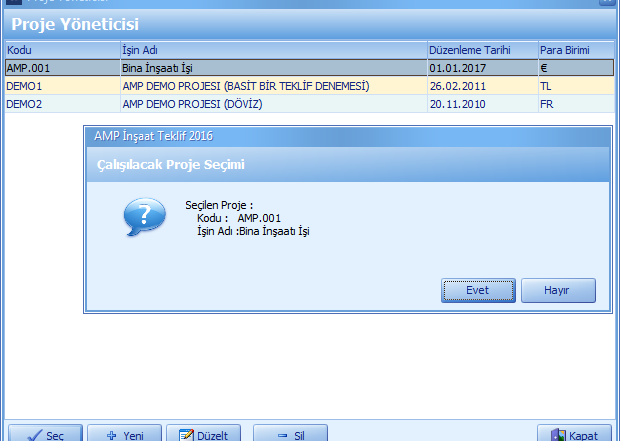620x441 pixels.
Task: Confirm project selection with Evet
Action: [x=478, y=290]
